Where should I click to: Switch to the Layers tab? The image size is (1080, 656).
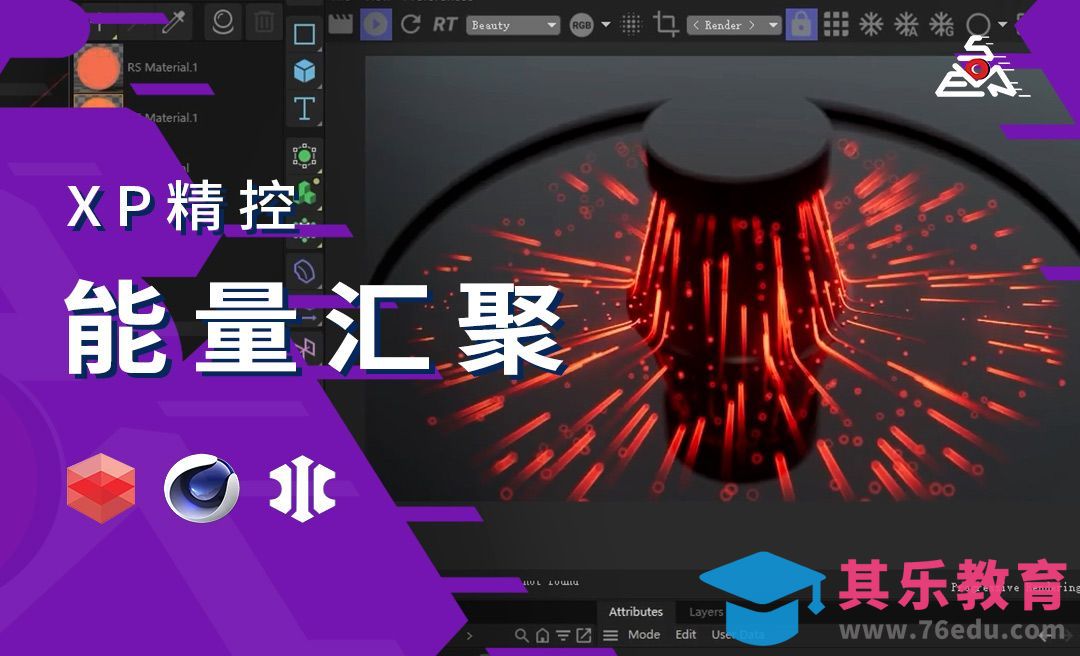[x=707, y=611]
